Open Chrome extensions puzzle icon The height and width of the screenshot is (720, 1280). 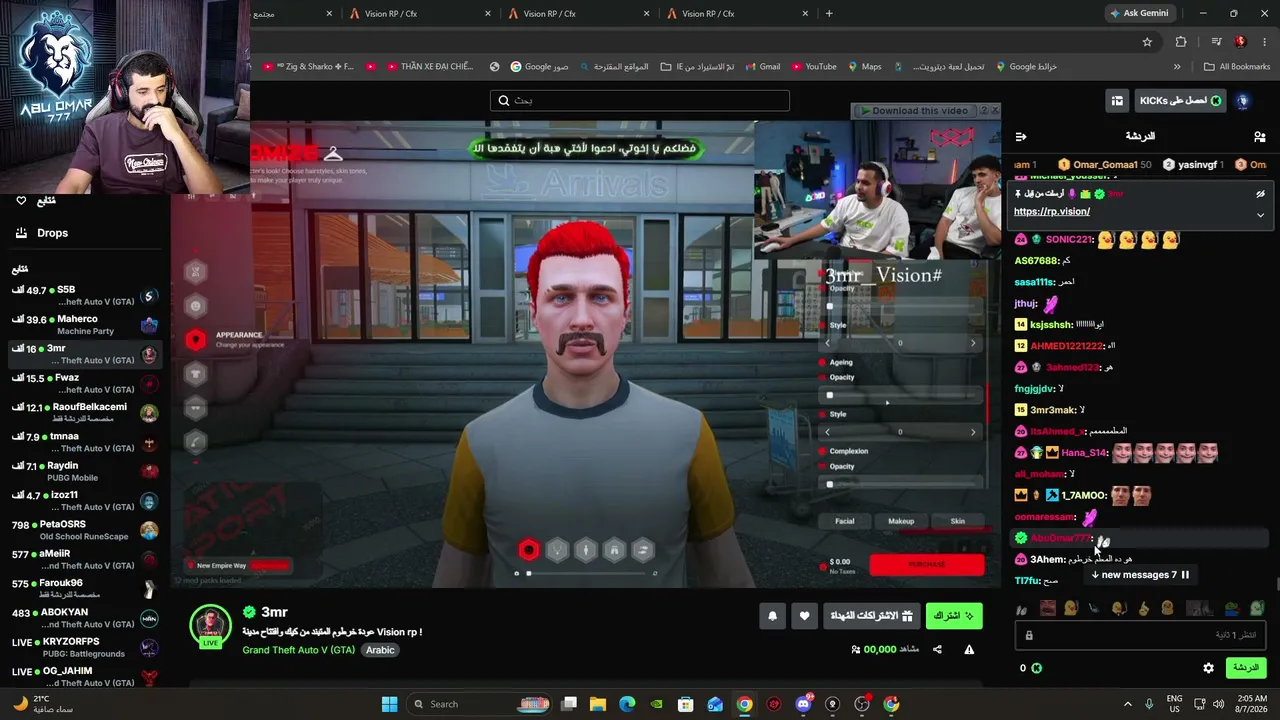point(1181,42)
